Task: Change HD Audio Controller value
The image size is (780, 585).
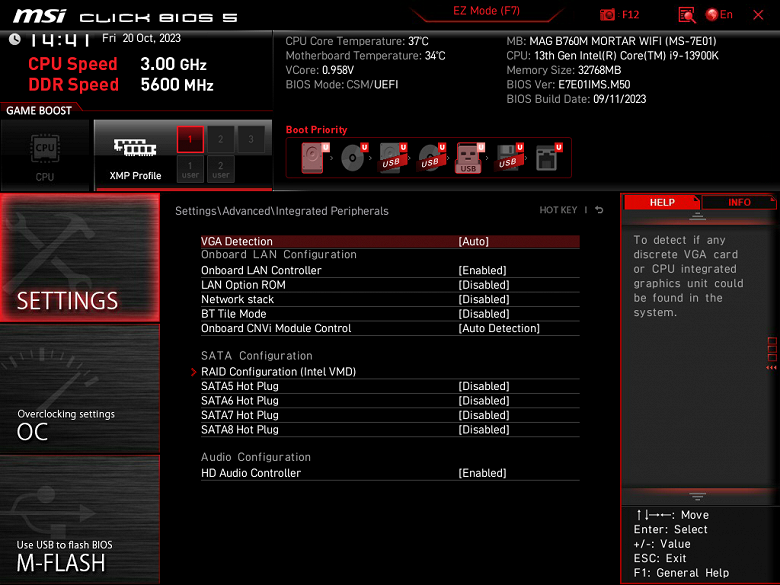Action: 390,473
